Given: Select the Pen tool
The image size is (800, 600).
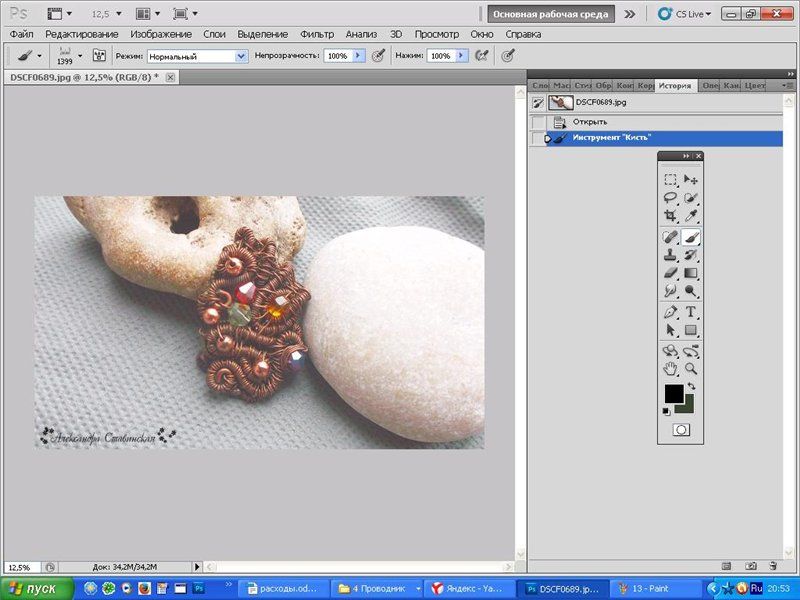Looking at the screenshot, I should (x=670, y=312).
